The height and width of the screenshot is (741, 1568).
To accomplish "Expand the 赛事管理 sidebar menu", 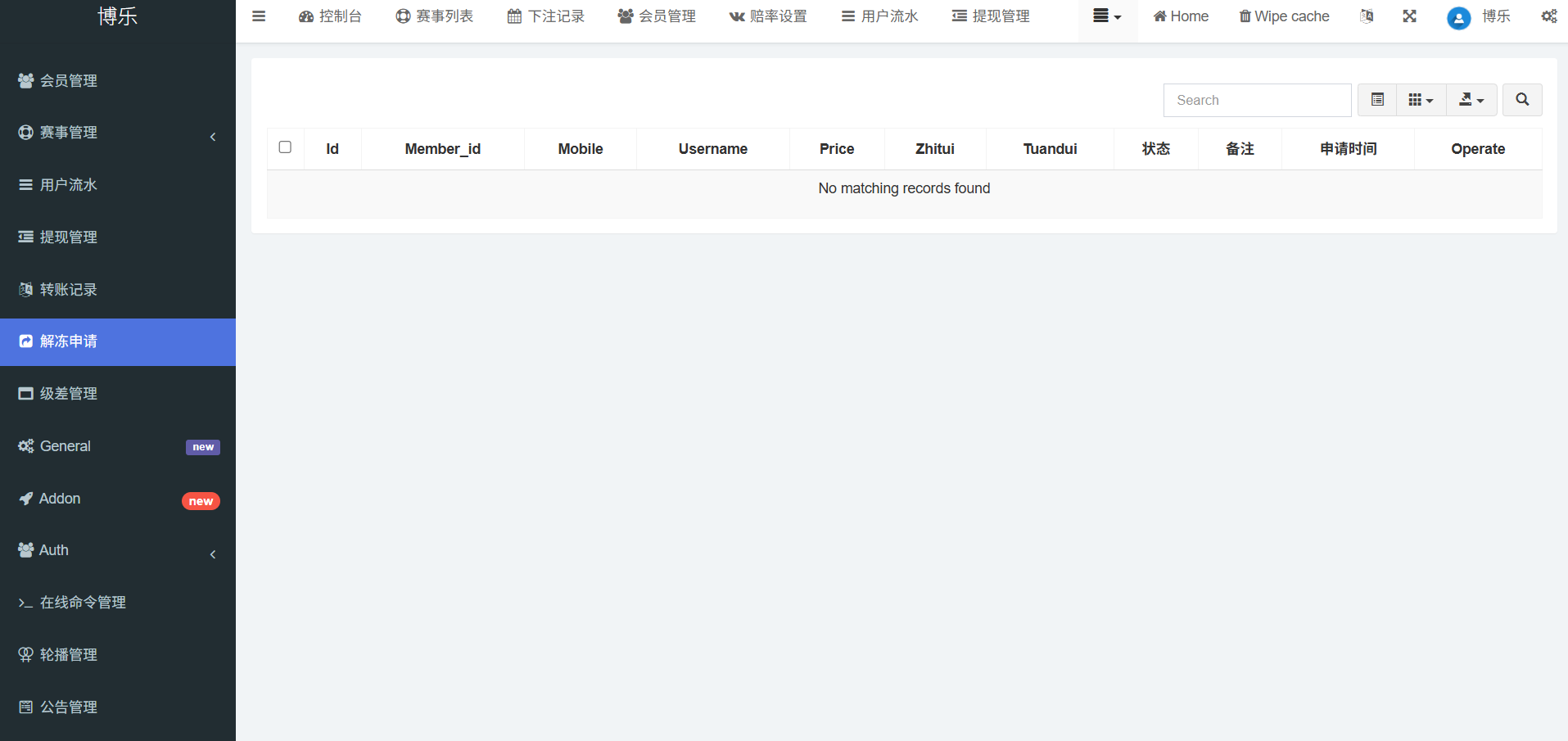I will 118,133.
